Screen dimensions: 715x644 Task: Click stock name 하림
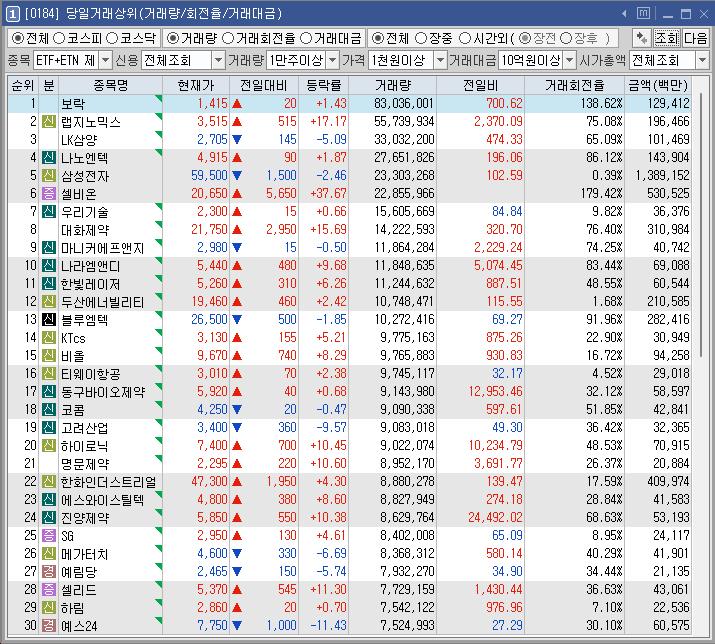(73, 608)
